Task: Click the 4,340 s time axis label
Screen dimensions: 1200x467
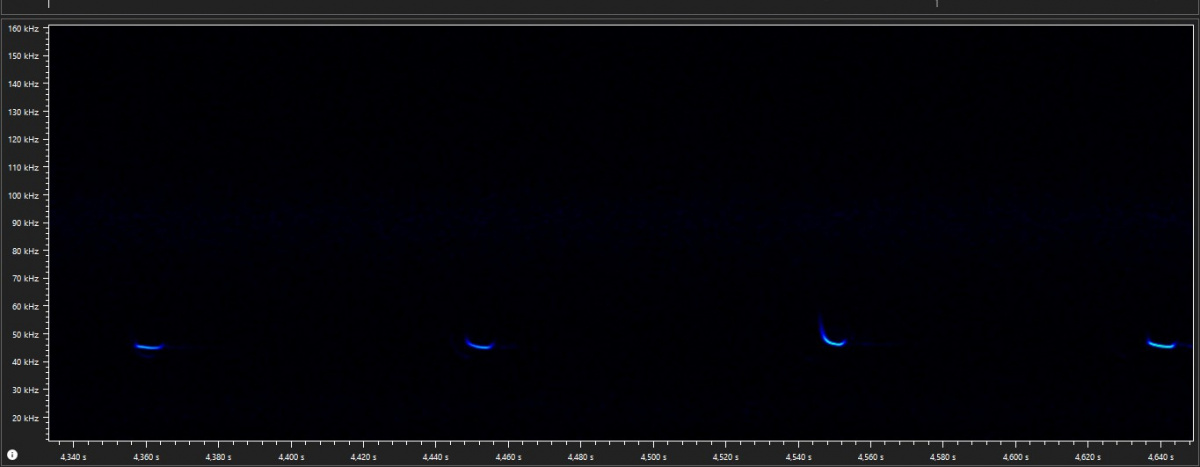Action: pyautogui.click(x=74, y=456)
